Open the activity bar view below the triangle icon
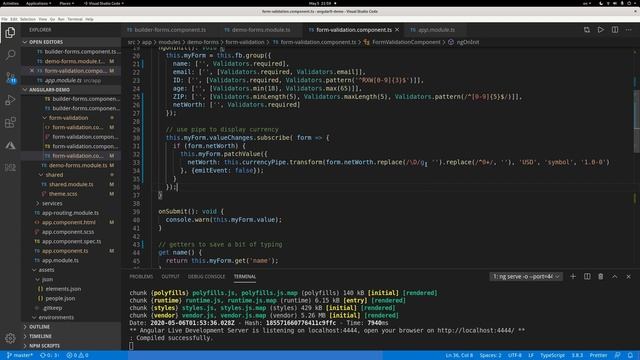 (x=10, y=167)
